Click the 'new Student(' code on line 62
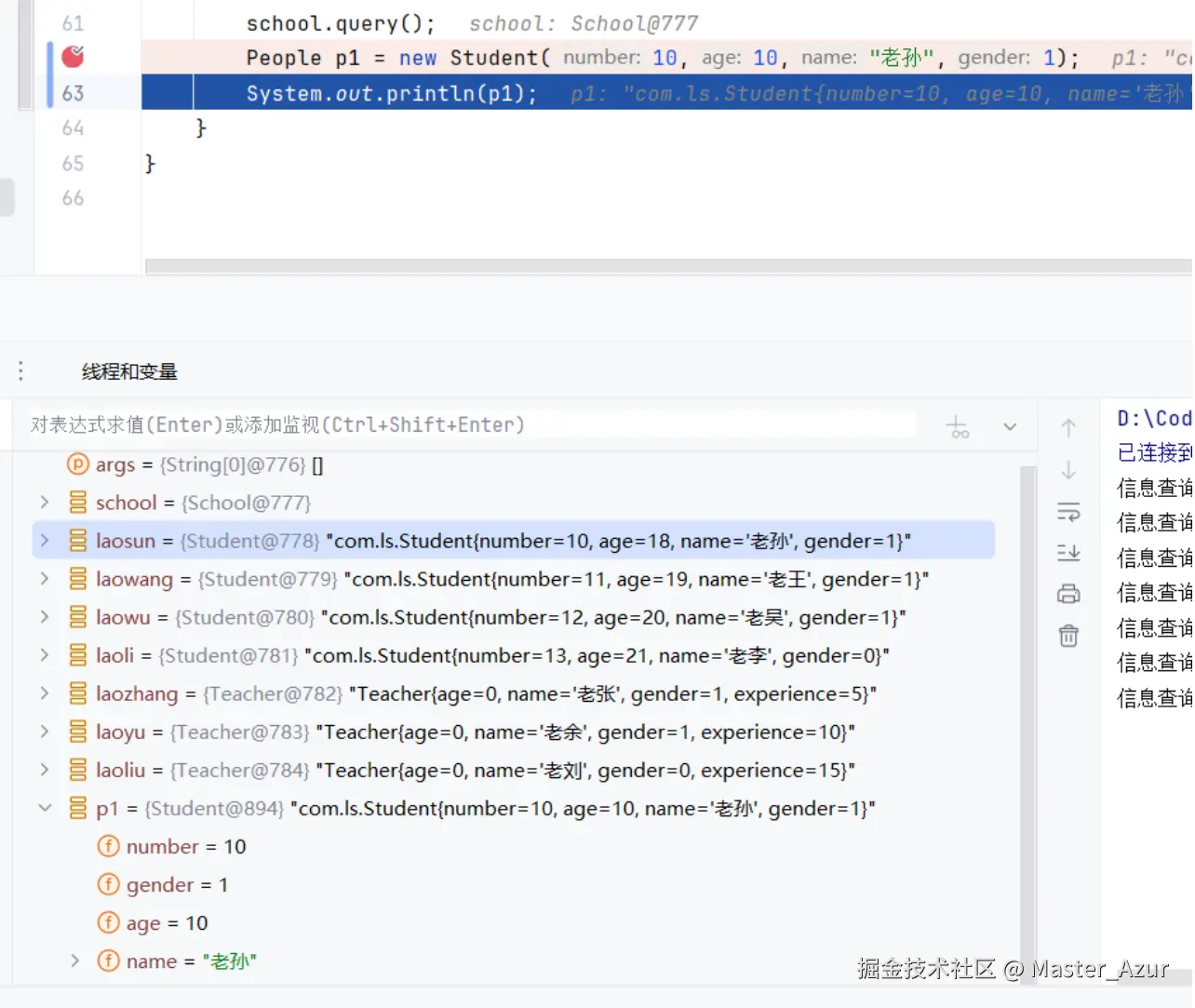Screen dimensions: 1195x1008 (x=476, y=58)
